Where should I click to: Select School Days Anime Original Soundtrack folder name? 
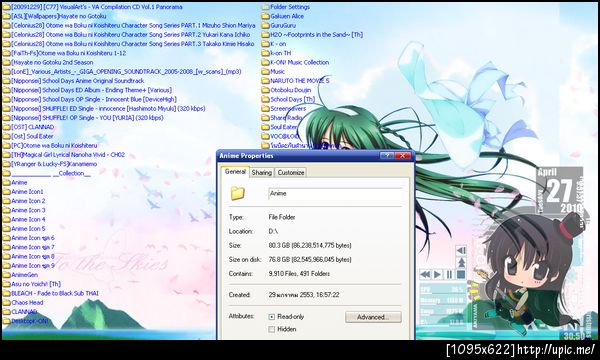pyautogui.click(x=78, y=81)
